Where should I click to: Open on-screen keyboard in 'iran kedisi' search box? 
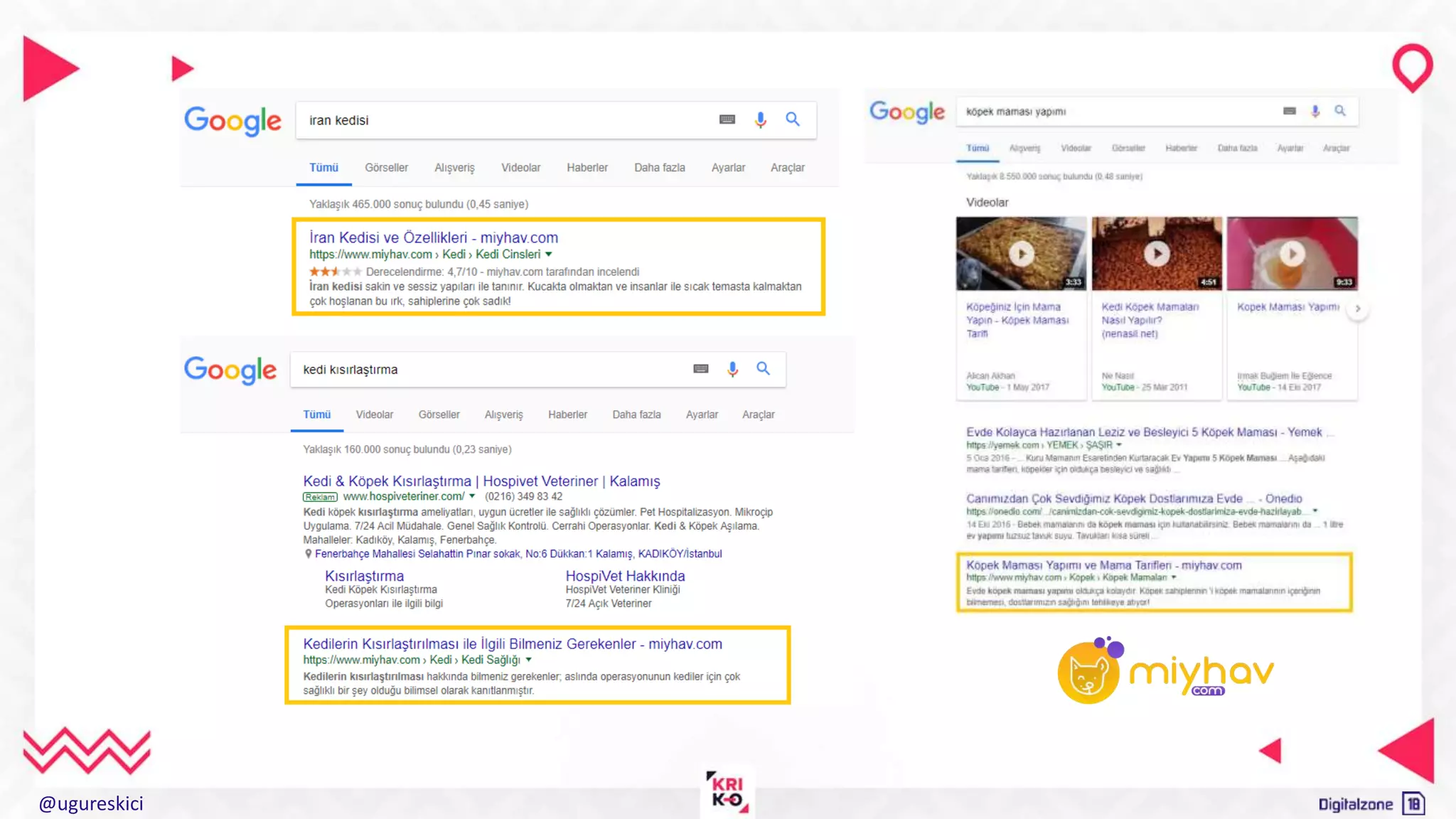point(727,119)
